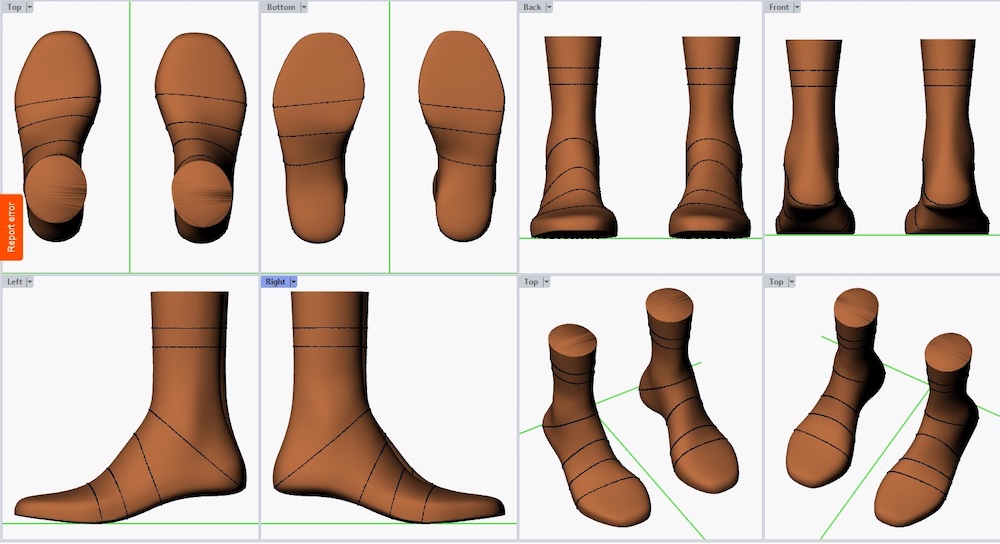Viewport: 1000px width, 544px height.
Task: Expand arrow of Top viewport under Back view
Action: (x=547, y=282)
